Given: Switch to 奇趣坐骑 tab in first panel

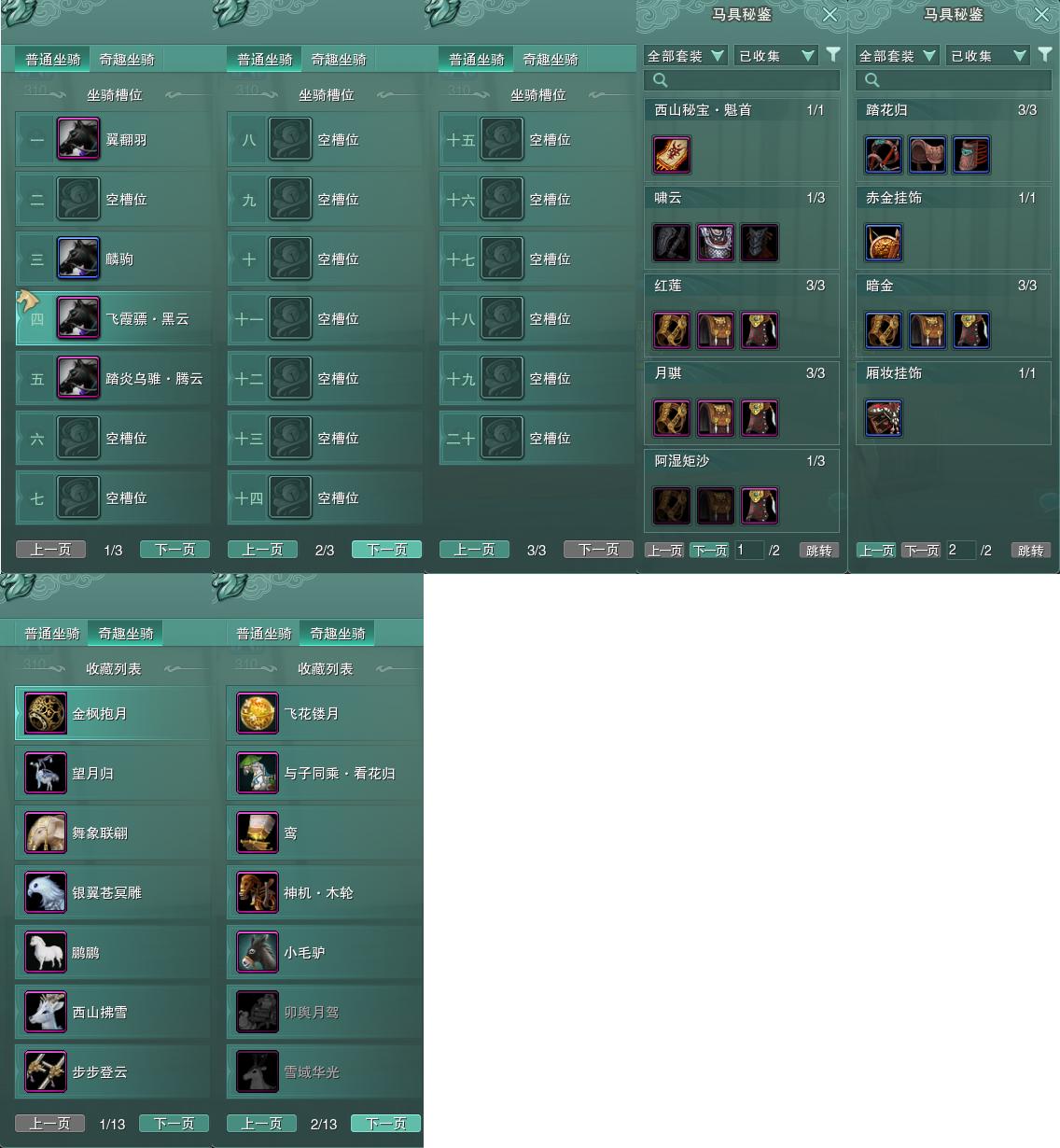Looking at the screenshot, I should point(127,60).
